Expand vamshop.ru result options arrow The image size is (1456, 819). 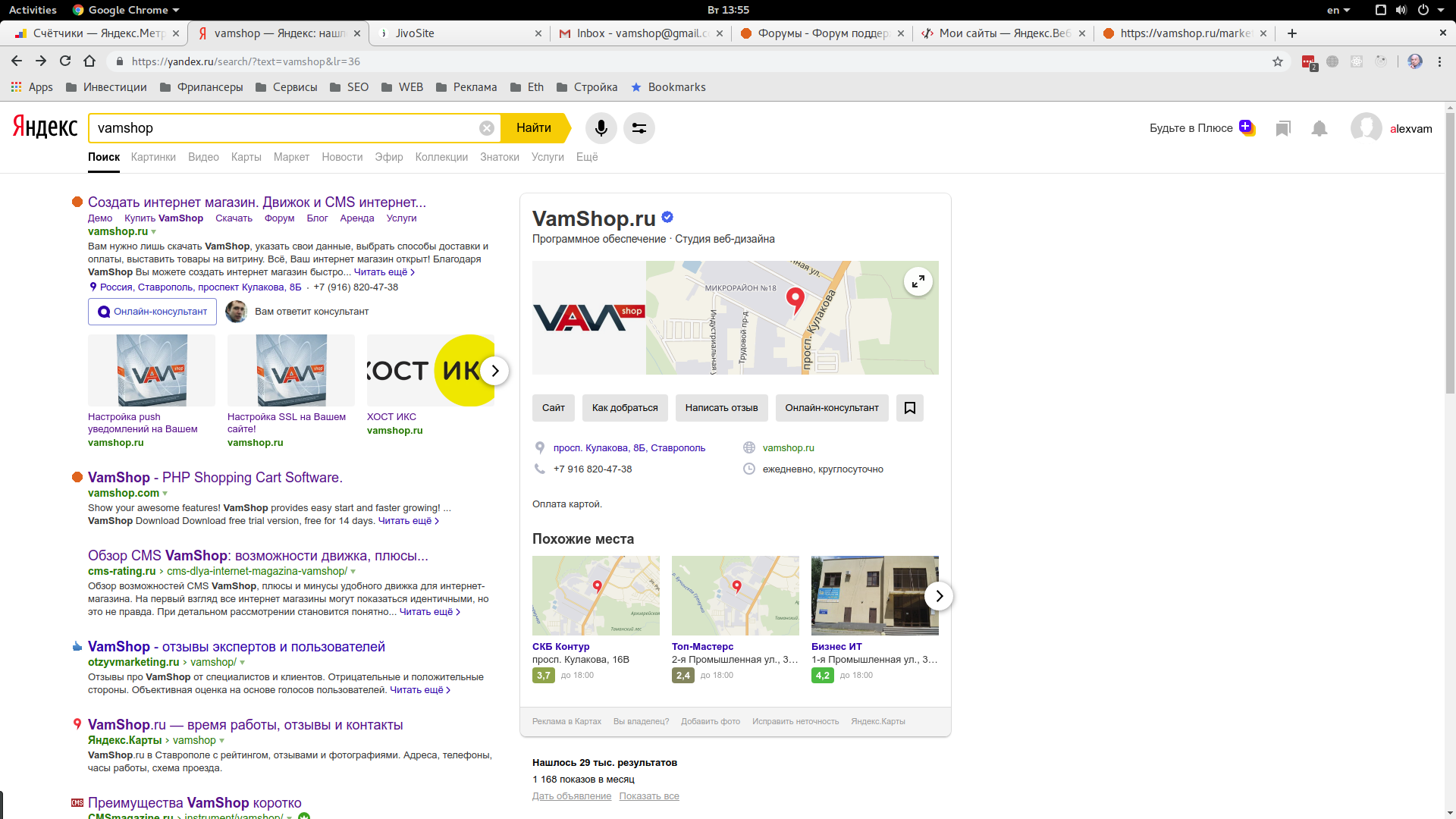154,232
